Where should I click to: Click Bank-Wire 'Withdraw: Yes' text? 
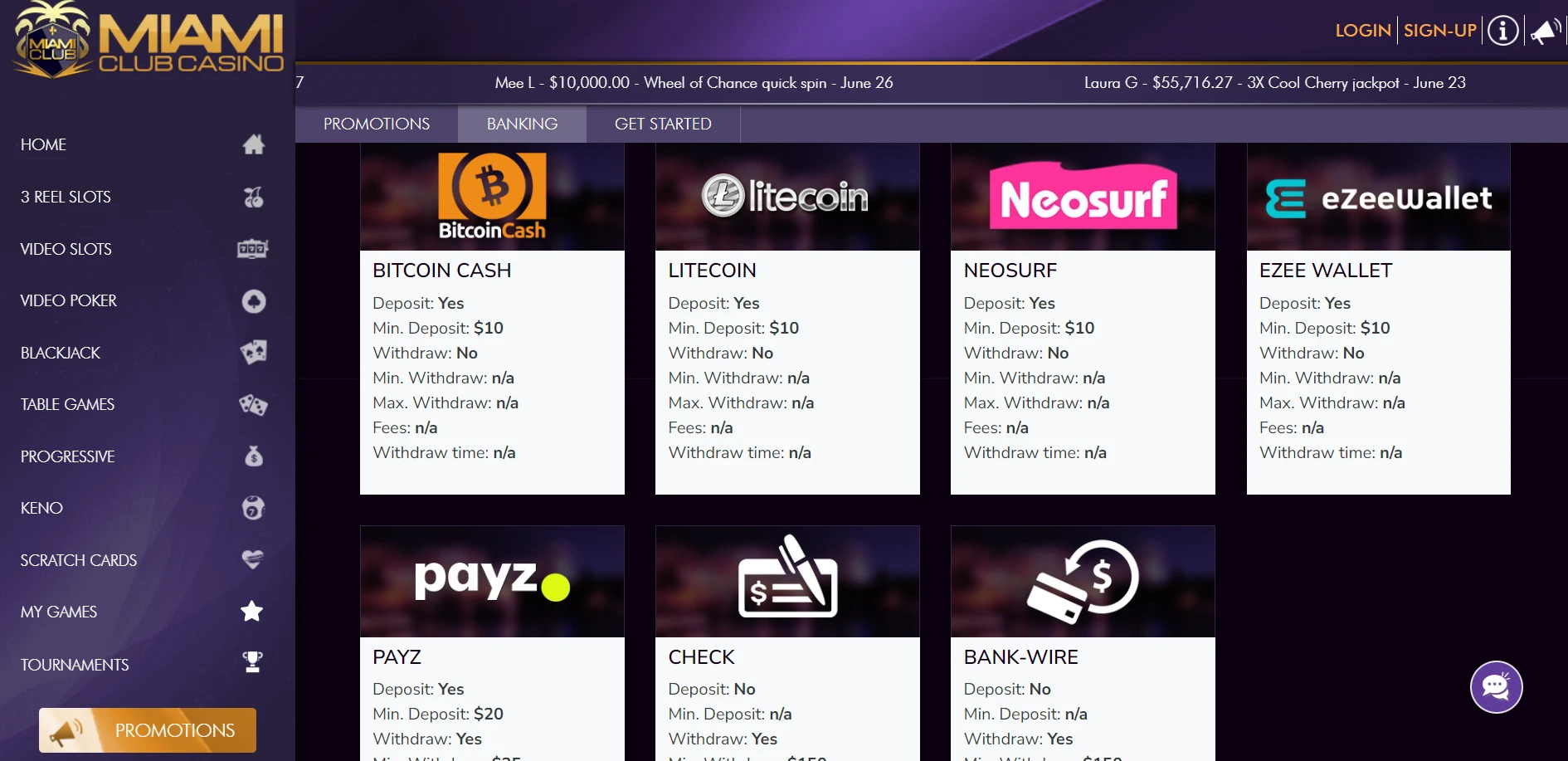[1019, 739]
